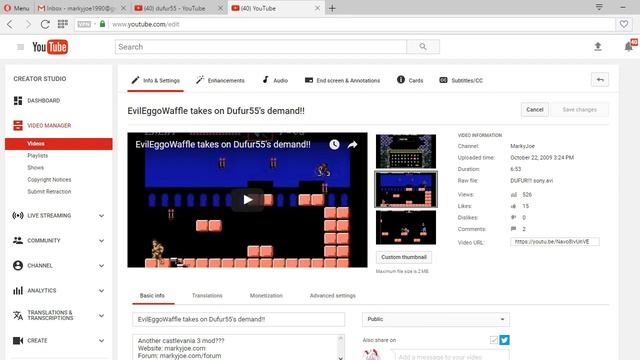640x360 pixels.
Task: Click the share arrow on the player
Action: coord(353,144)
